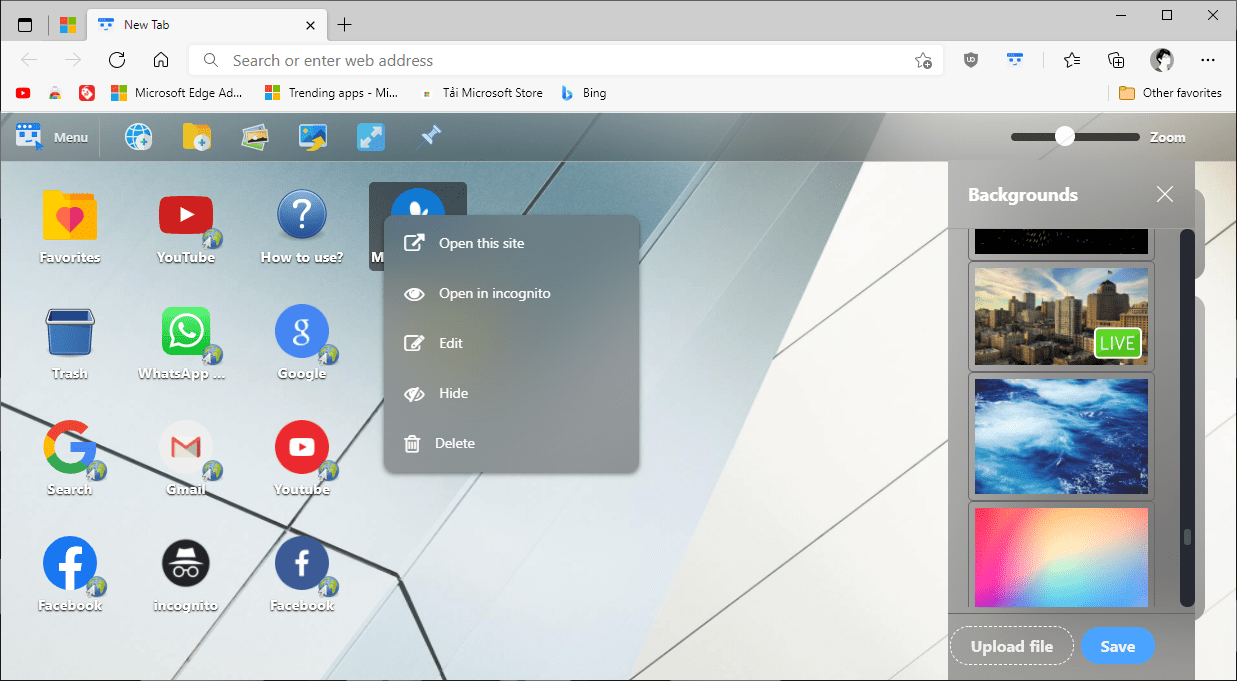Select the ocean waves background thumbnail
This screenshot has width=1237, height=681.
click(1060, 437)
